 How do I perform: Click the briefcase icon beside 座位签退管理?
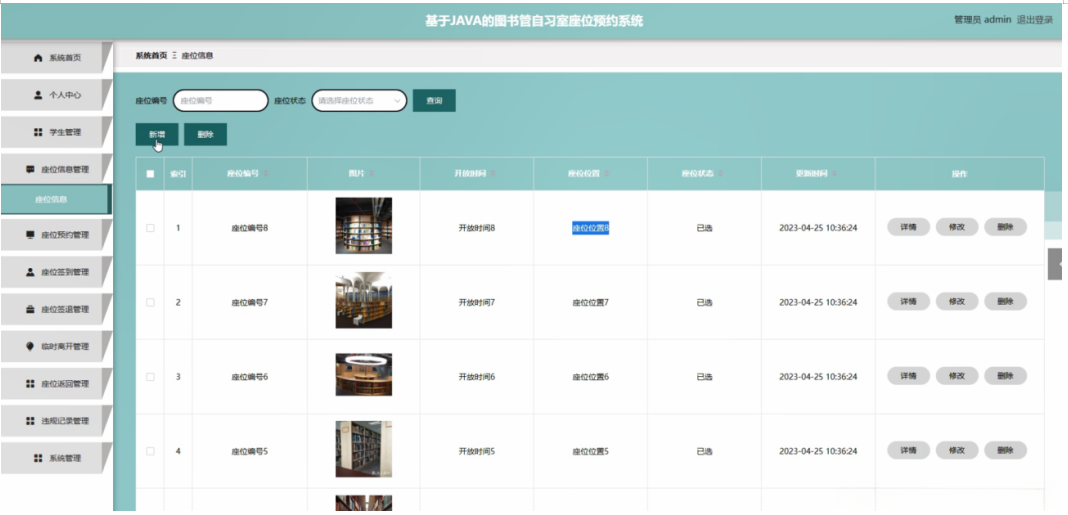(30, 309)
